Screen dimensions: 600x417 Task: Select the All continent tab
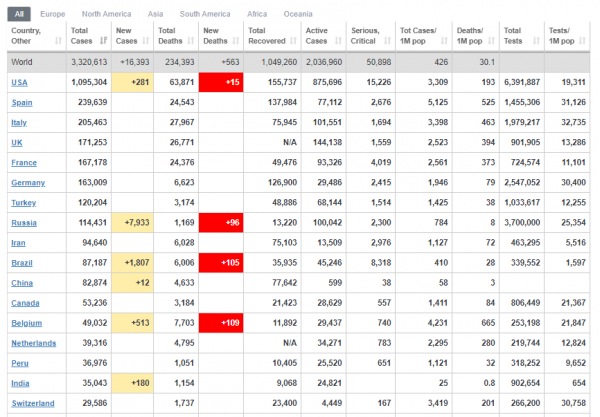[x=19, y=14]
